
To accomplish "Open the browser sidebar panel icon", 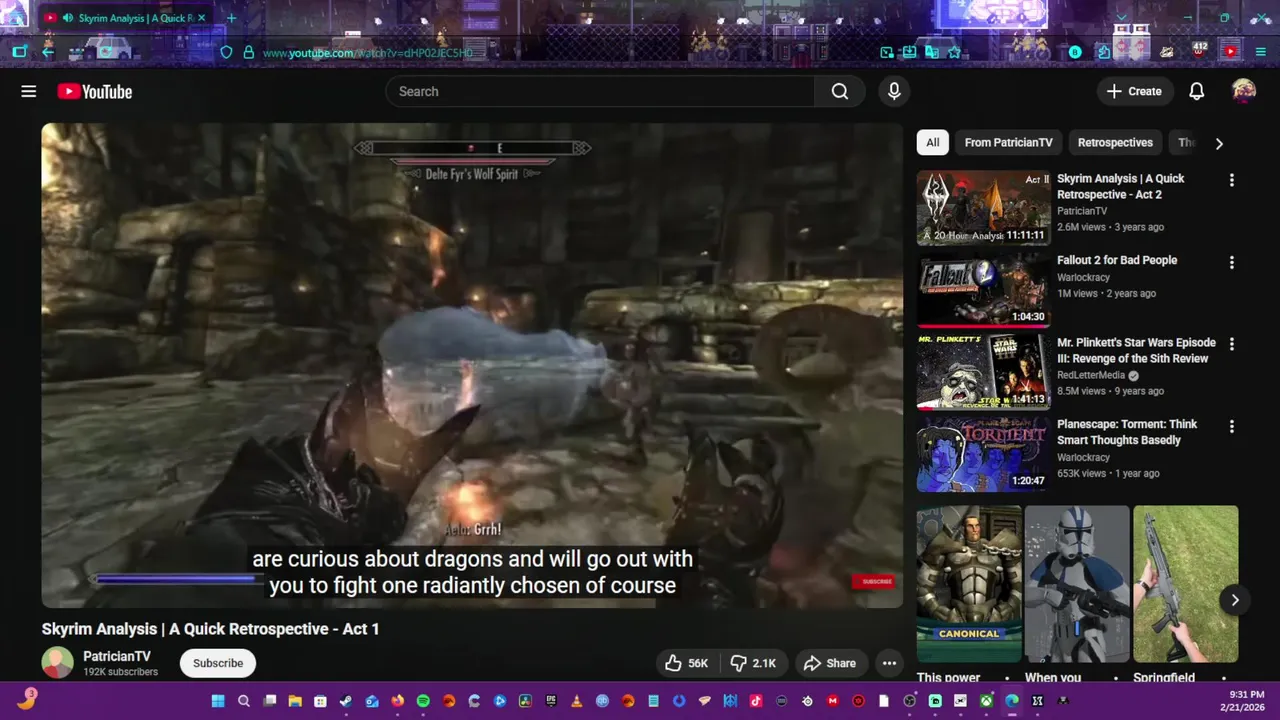I will pos(20,52).
